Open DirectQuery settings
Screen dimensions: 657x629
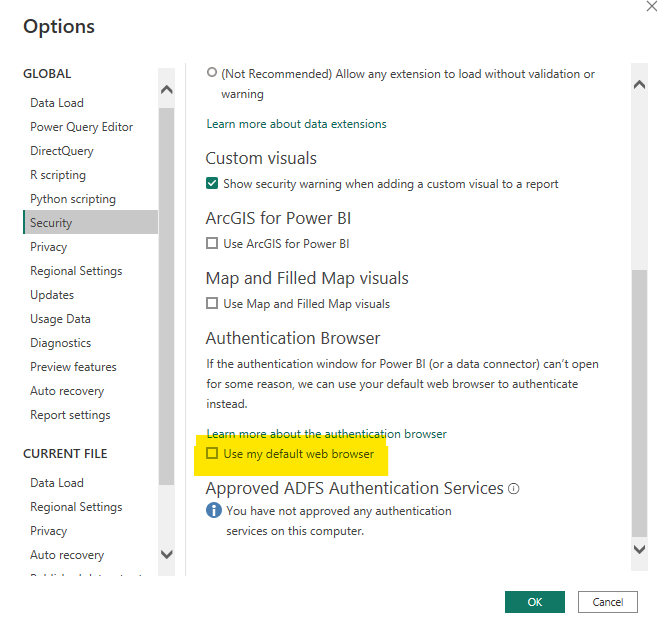(62, 151)
